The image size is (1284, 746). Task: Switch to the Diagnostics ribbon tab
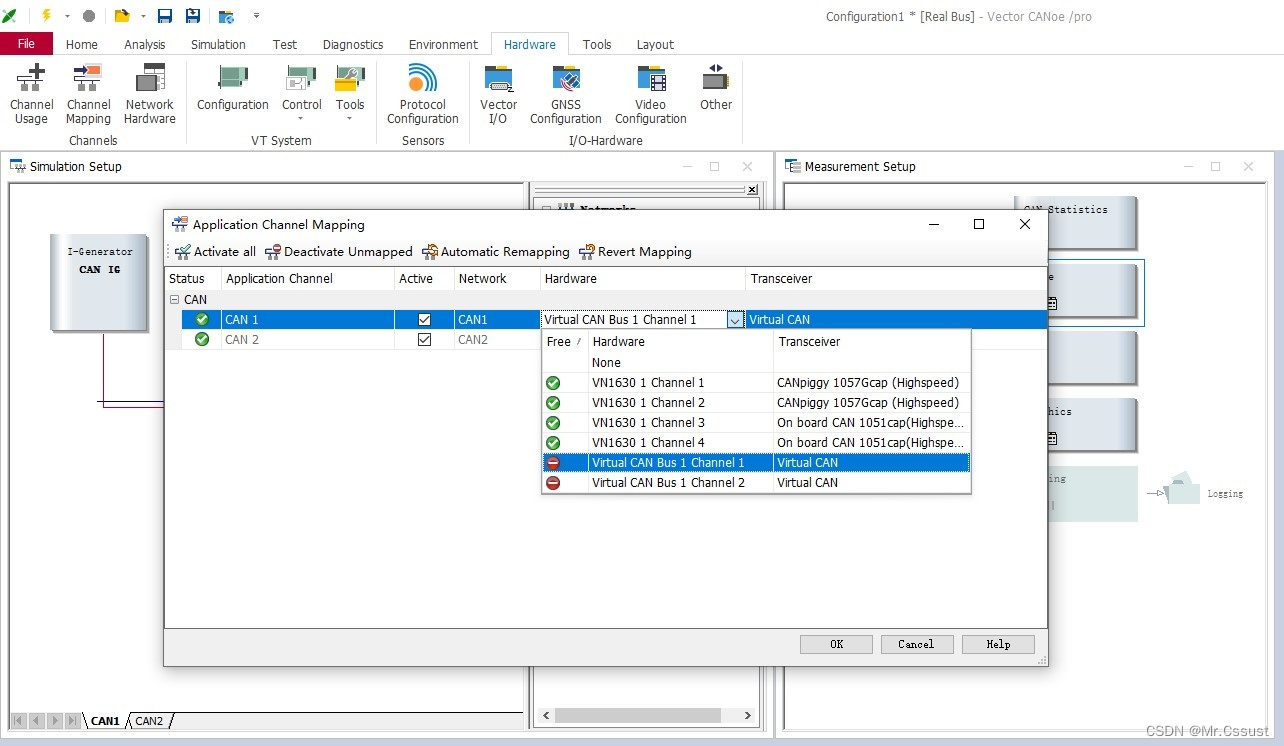(x=353, y=44)
